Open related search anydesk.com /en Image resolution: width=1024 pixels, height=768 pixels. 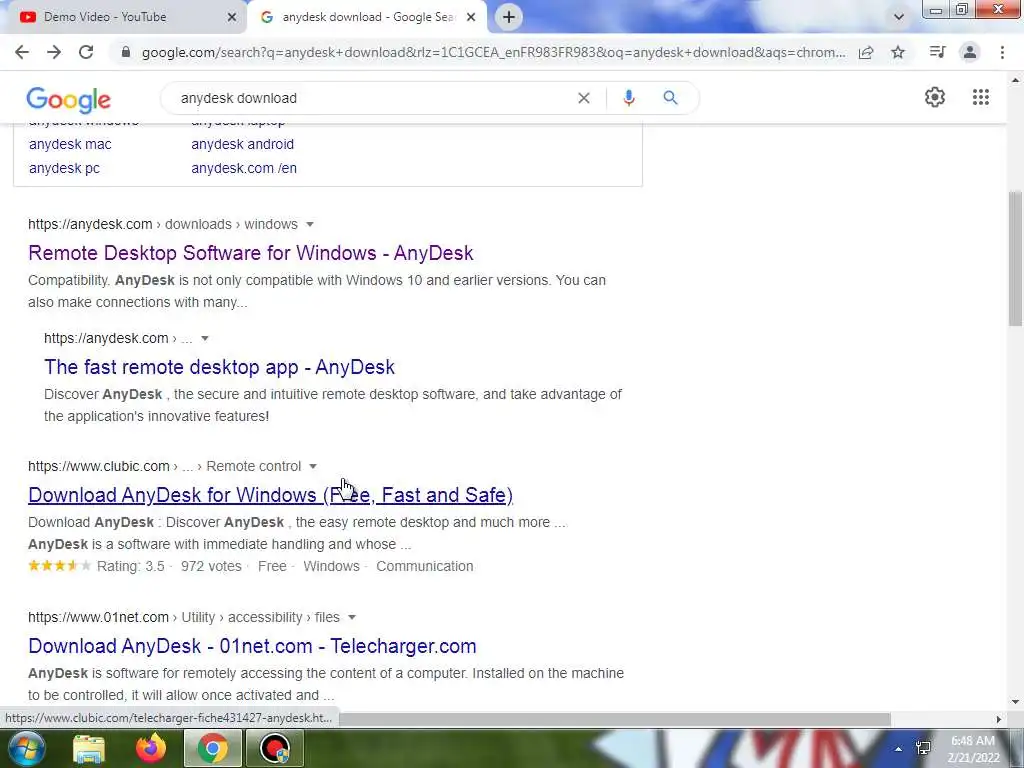tap(244, 168)
